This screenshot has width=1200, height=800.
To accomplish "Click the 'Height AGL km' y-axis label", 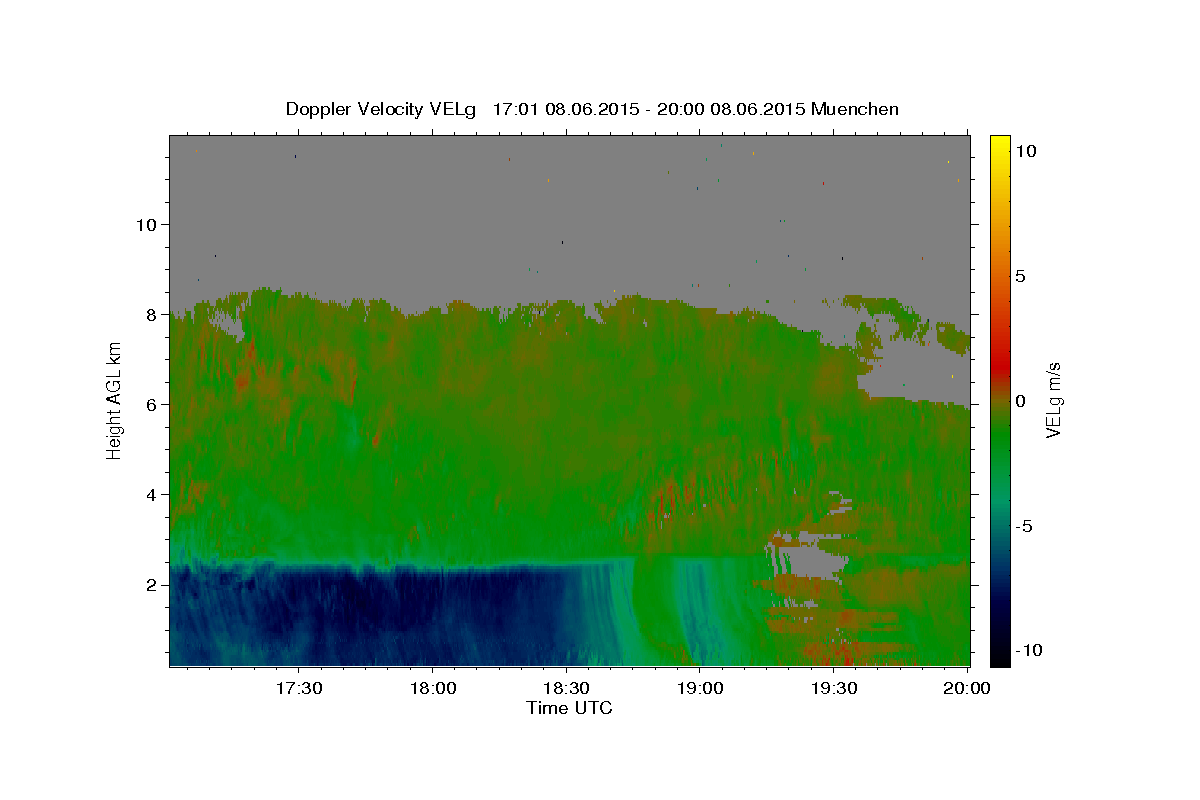I will coord(115,400).
